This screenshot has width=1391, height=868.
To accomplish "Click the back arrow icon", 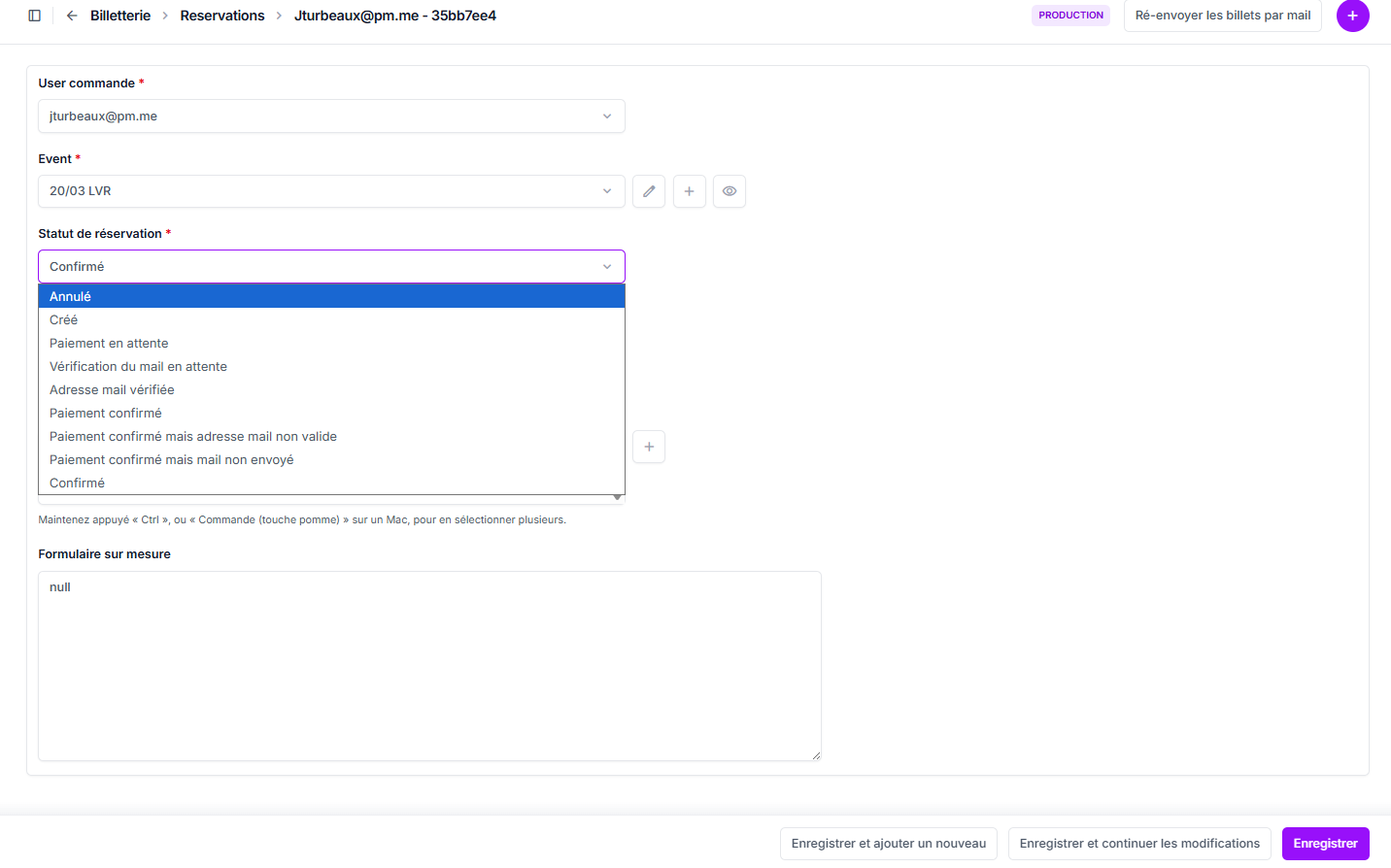I will click(72, 16).
